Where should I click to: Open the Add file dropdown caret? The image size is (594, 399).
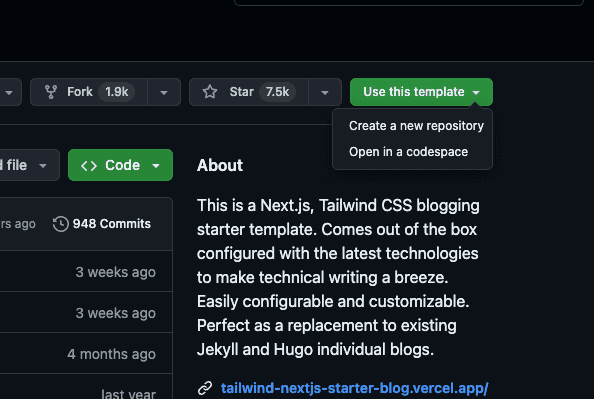pyautogui.click(x=43, y=166)
